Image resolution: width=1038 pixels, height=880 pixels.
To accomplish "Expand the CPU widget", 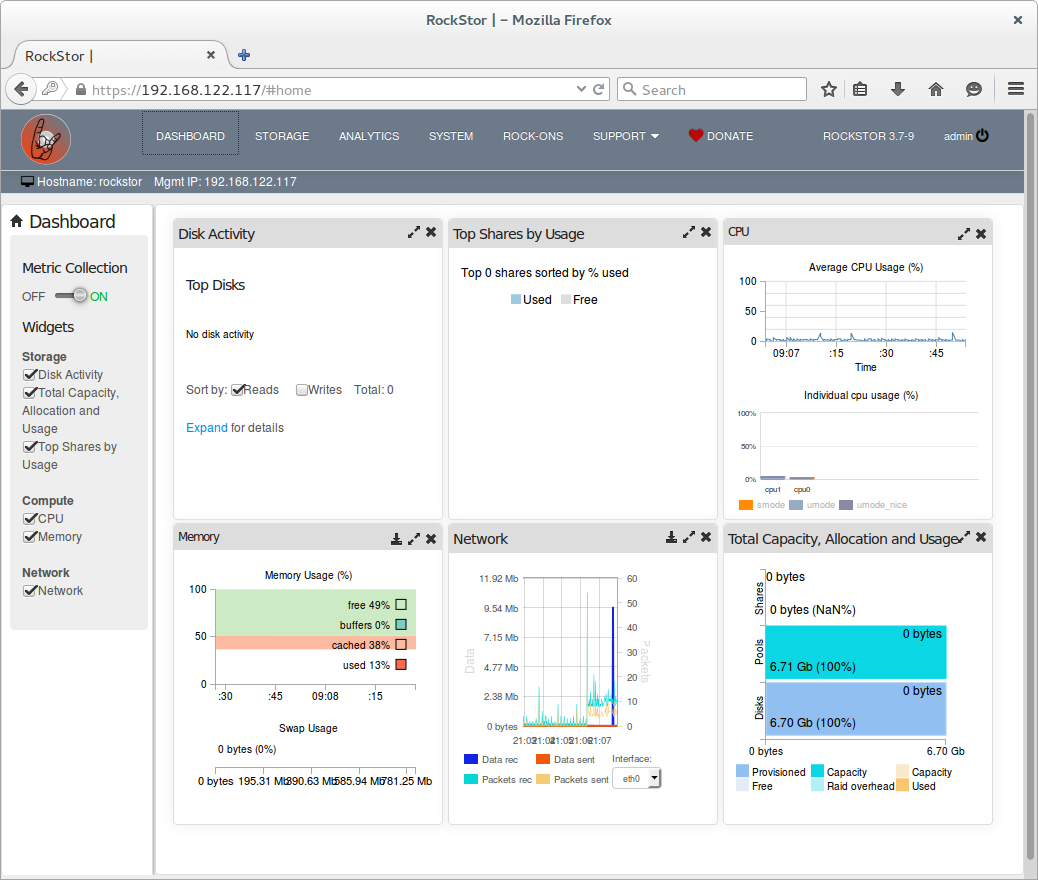I will click(x=964, y=234).
